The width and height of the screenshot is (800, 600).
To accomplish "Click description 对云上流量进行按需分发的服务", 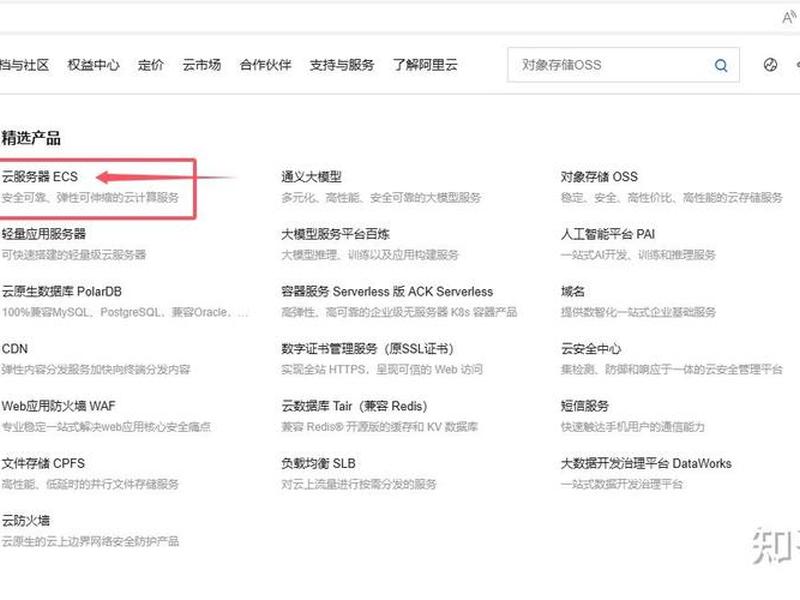I will pos(359,484).
